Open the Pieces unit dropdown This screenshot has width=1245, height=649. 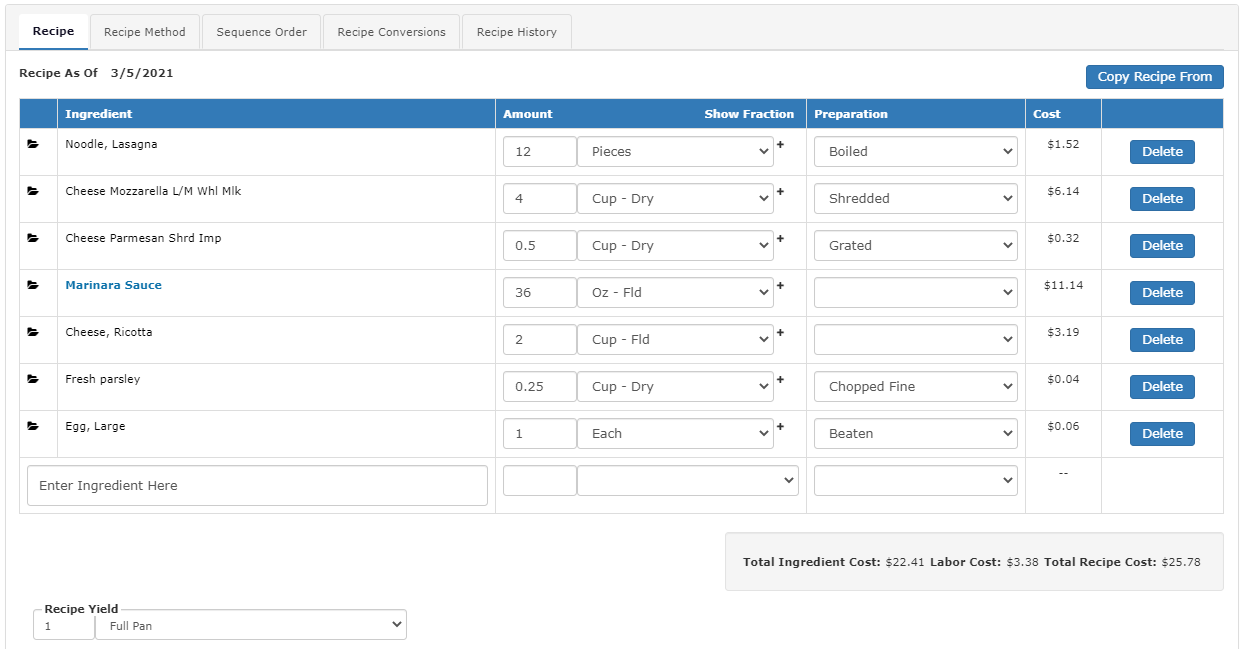tap(675, 152)
